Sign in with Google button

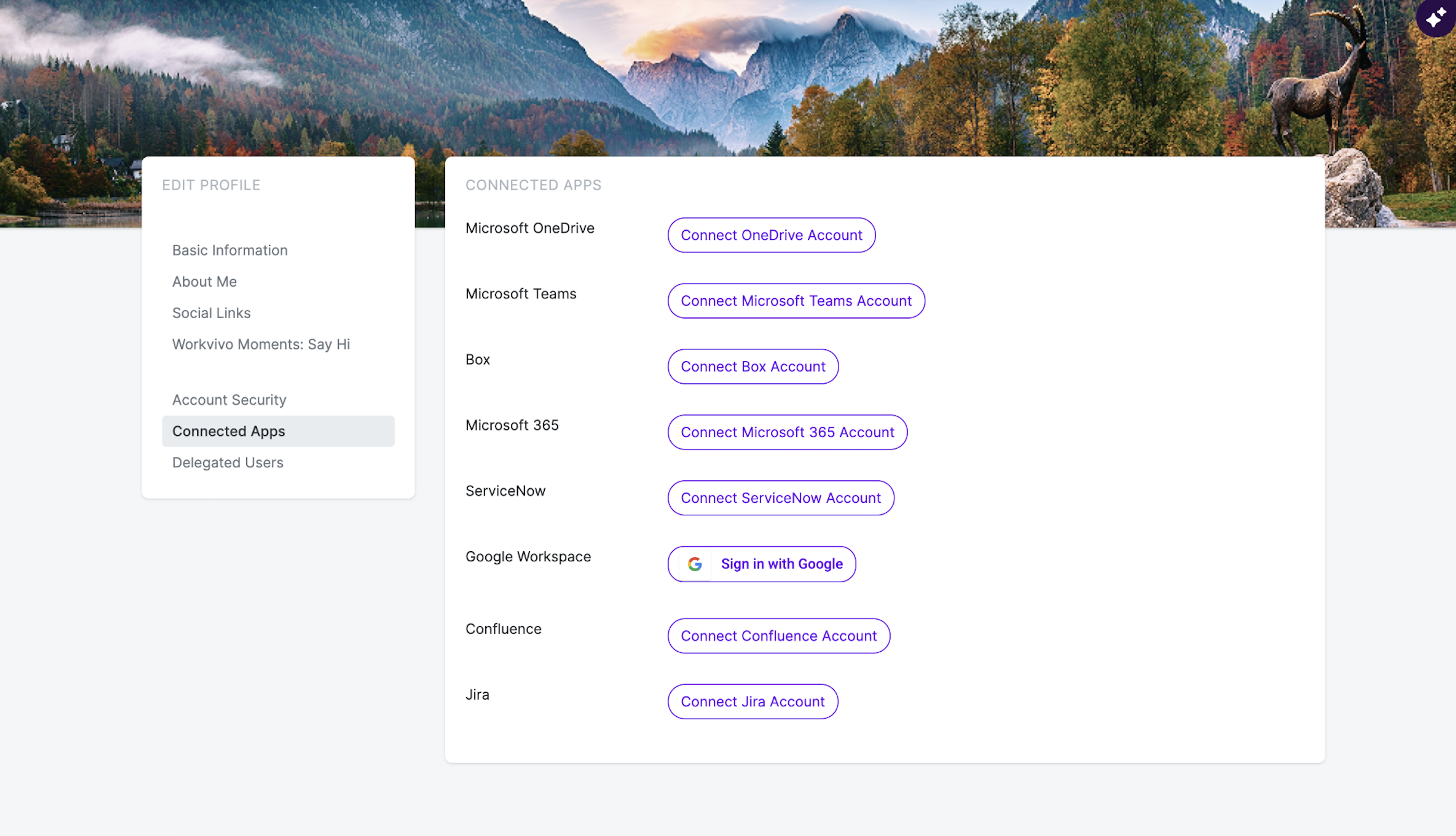(x=762, y=564)
